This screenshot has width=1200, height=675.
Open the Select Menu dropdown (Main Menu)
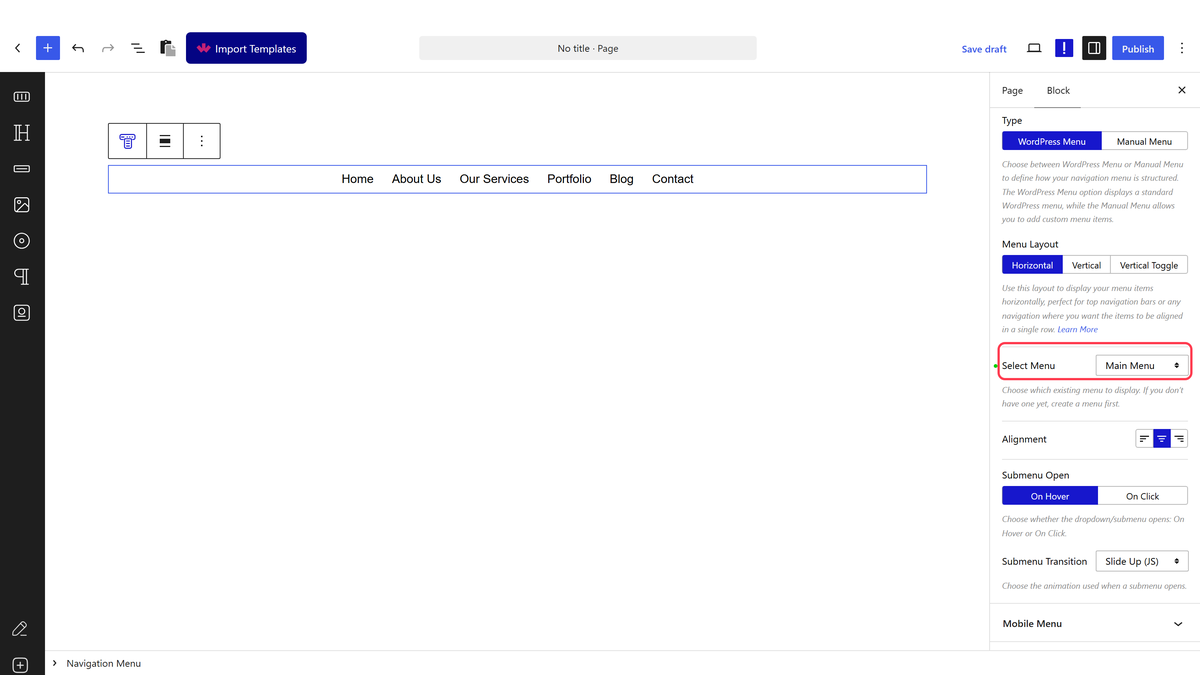(1141, 366)
